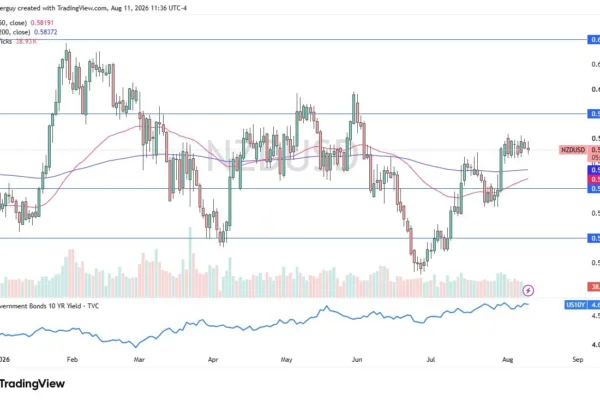The height and width of the screenshot is (400, 600).
Task: Select the NZDUSD price label tag
Action: click(x=572, y=150)
